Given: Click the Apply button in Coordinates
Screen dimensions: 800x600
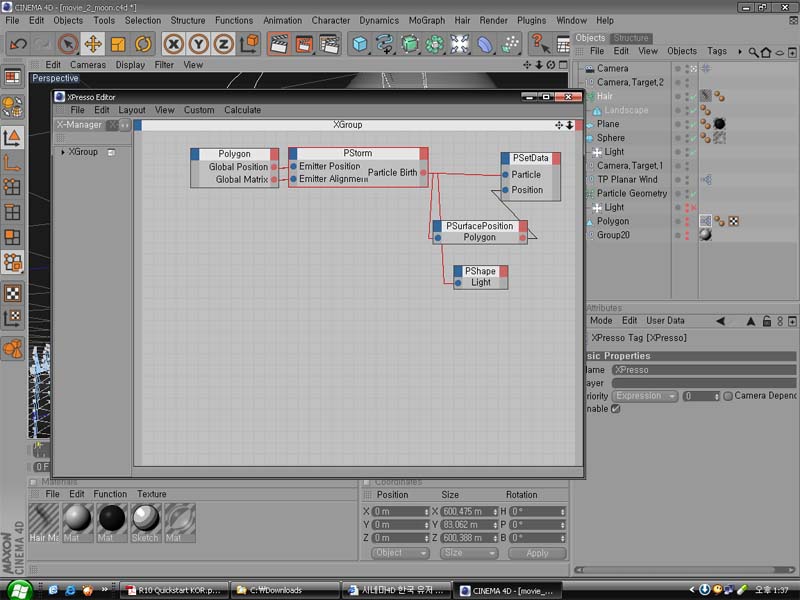Looking at the screenshot, I should [537, 553].
